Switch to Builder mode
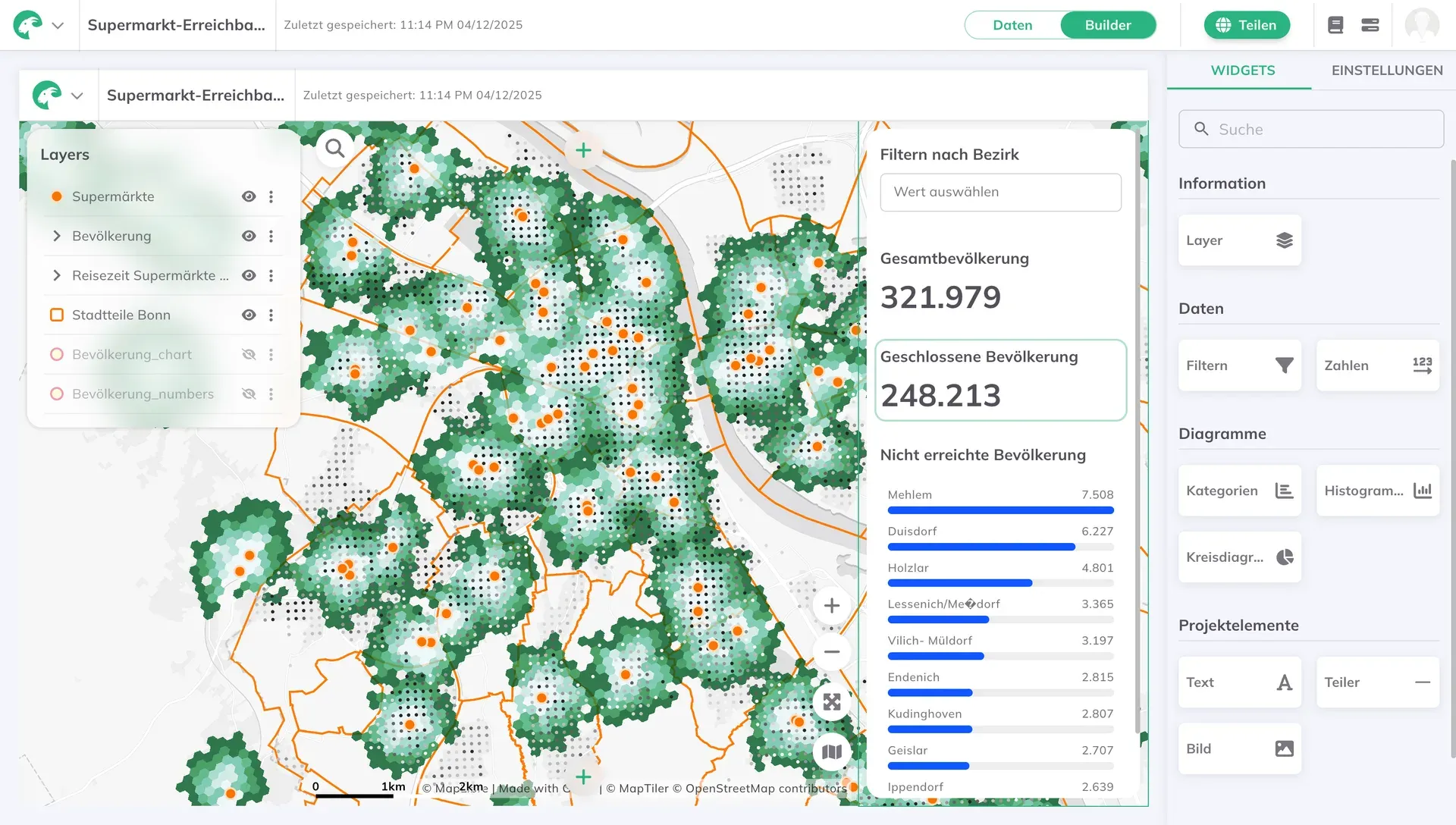Screen dimensions: 1456x825 point(1108,25)
